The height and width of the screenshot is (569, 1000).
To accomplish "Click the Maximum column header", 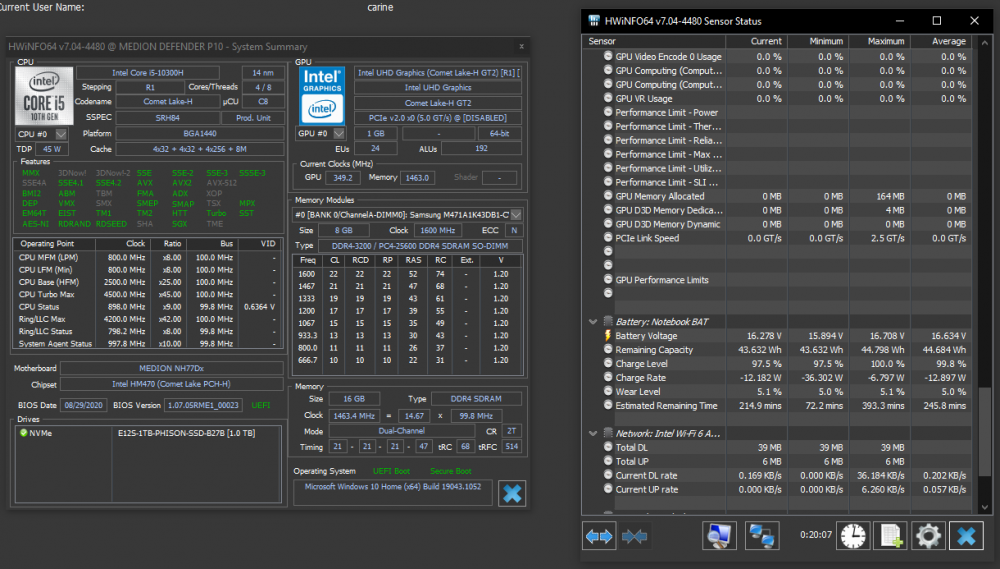I will (878, 41).
